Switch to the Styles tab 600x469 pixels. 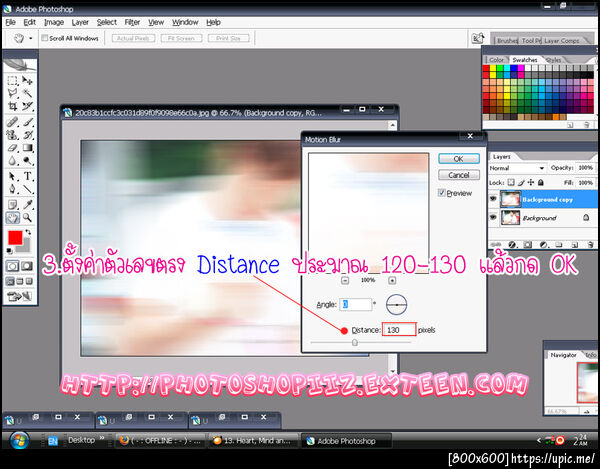[553, 60]
